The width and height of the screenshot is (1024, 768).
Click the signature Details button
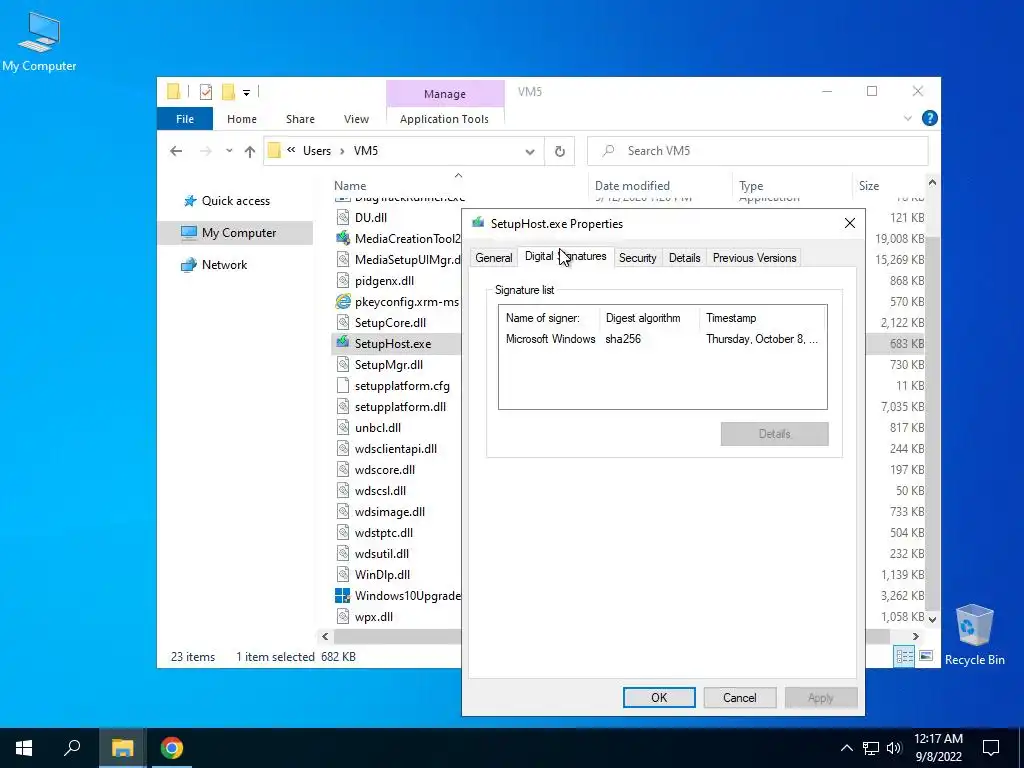click(775, 434)
